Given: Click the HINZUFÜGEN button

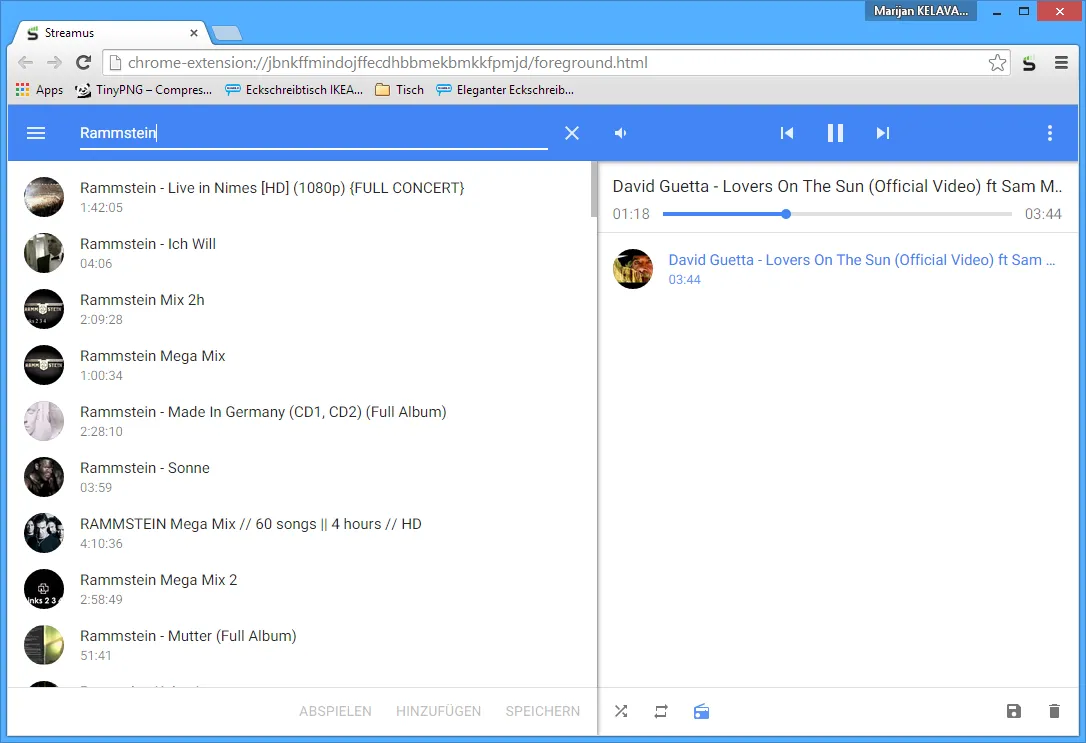Looking at the screenshot, I should [x=438, y=711].
